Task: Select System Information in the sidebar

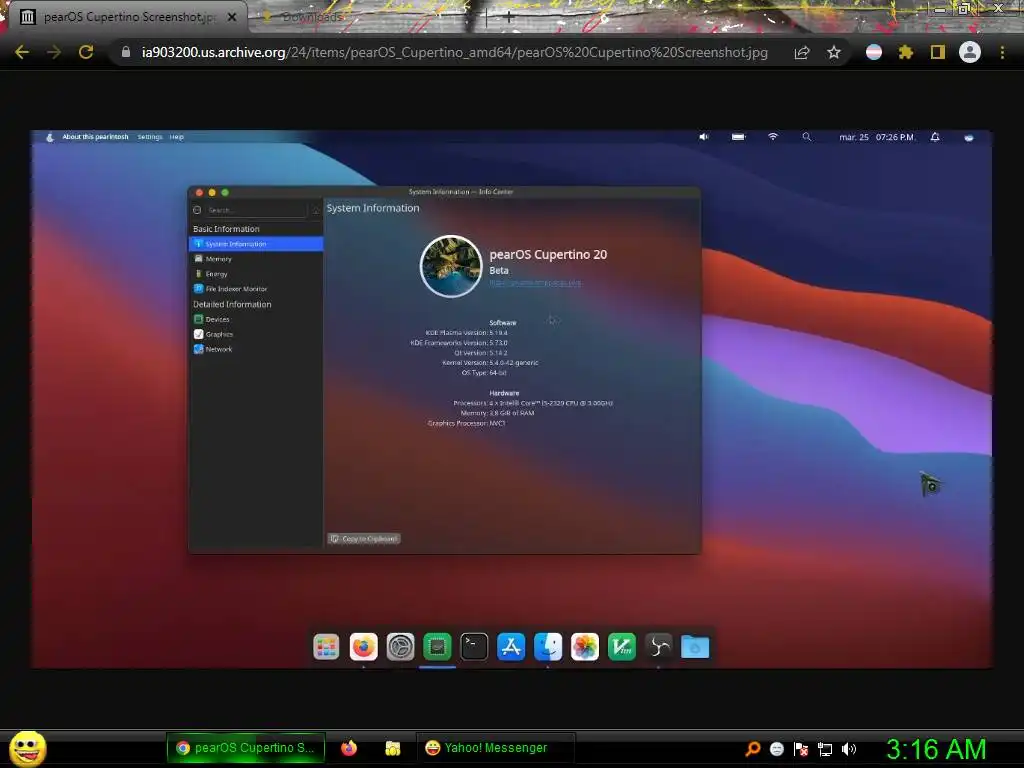Action: 255,244
